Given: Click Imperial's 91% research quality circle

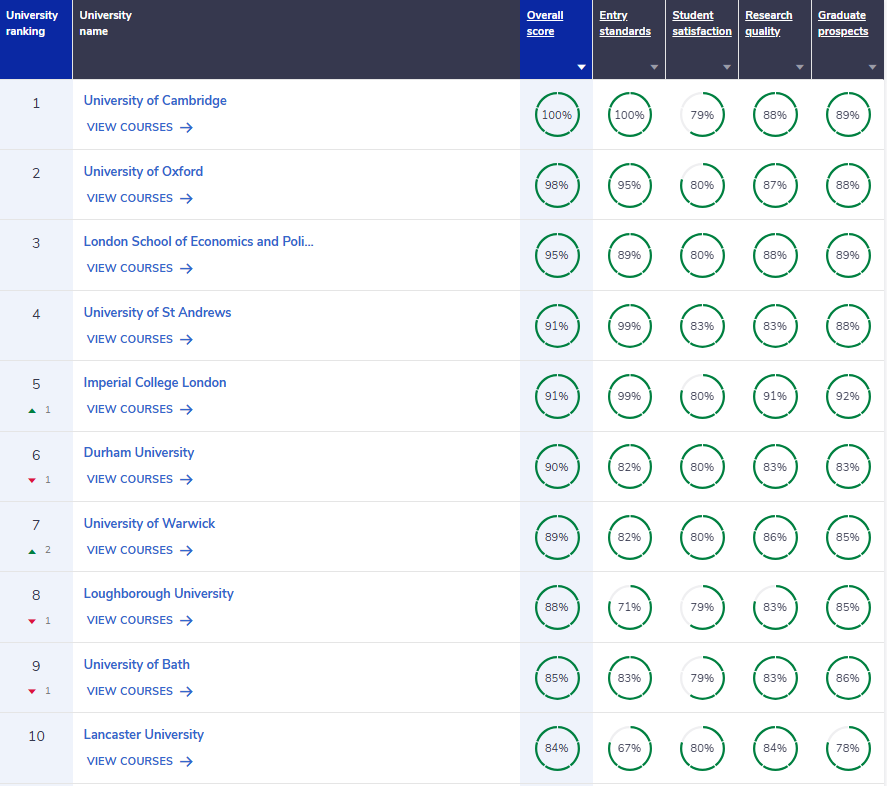Looking at the screenshot, I should click(x=775, y=396).
